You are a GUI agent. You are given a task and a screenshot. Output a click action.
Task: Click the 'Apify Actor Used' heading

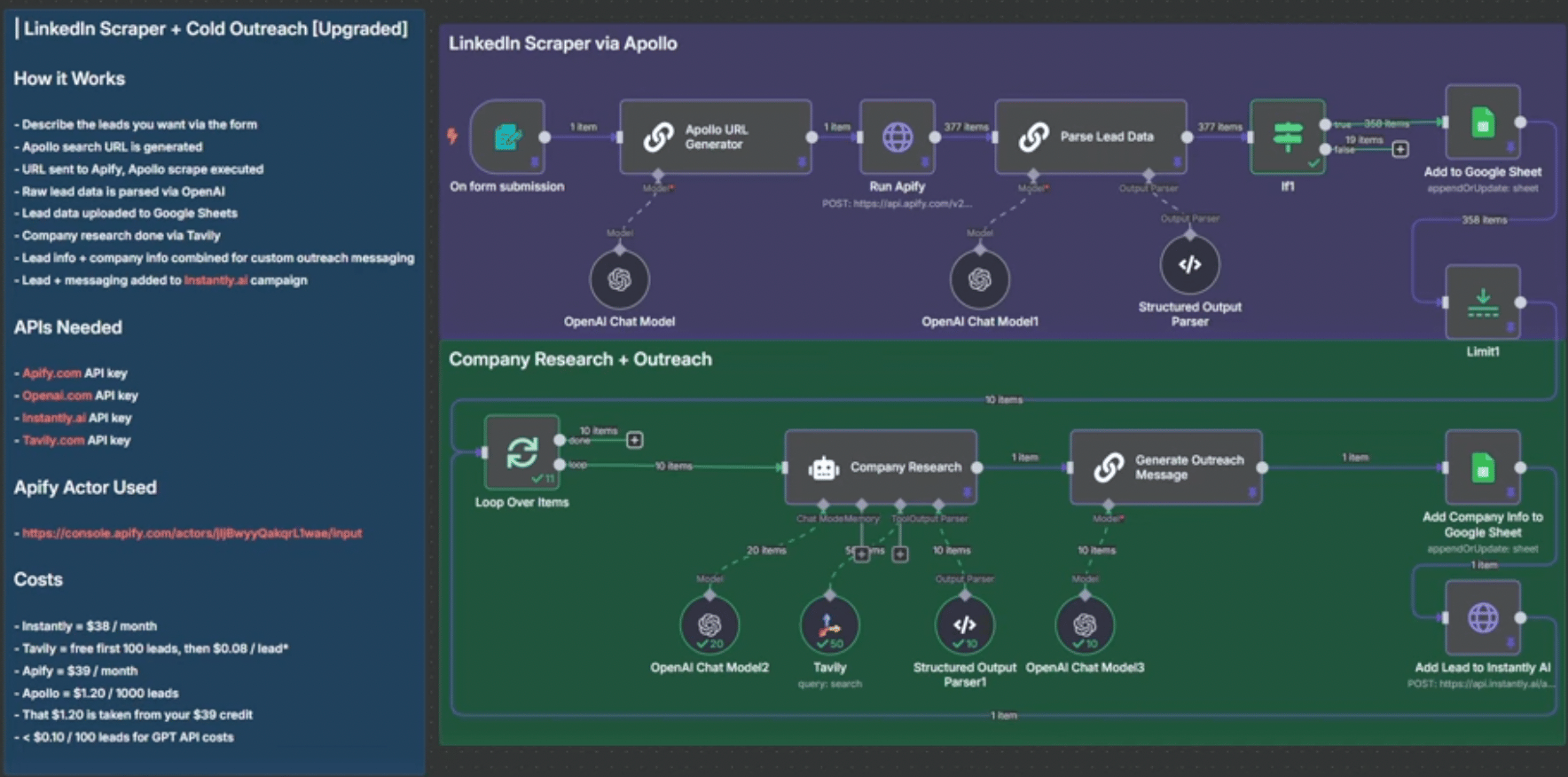click(85, 488)
